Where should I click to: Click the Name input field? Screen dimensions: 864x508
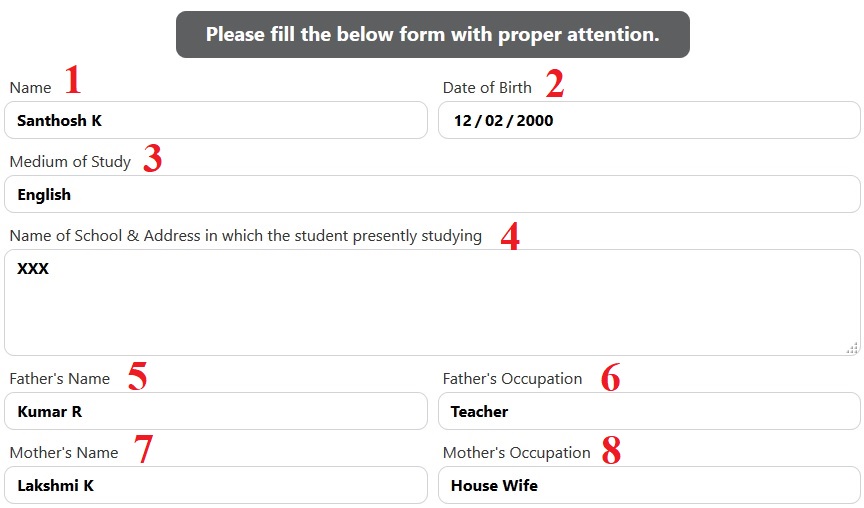tap(215, 121)
